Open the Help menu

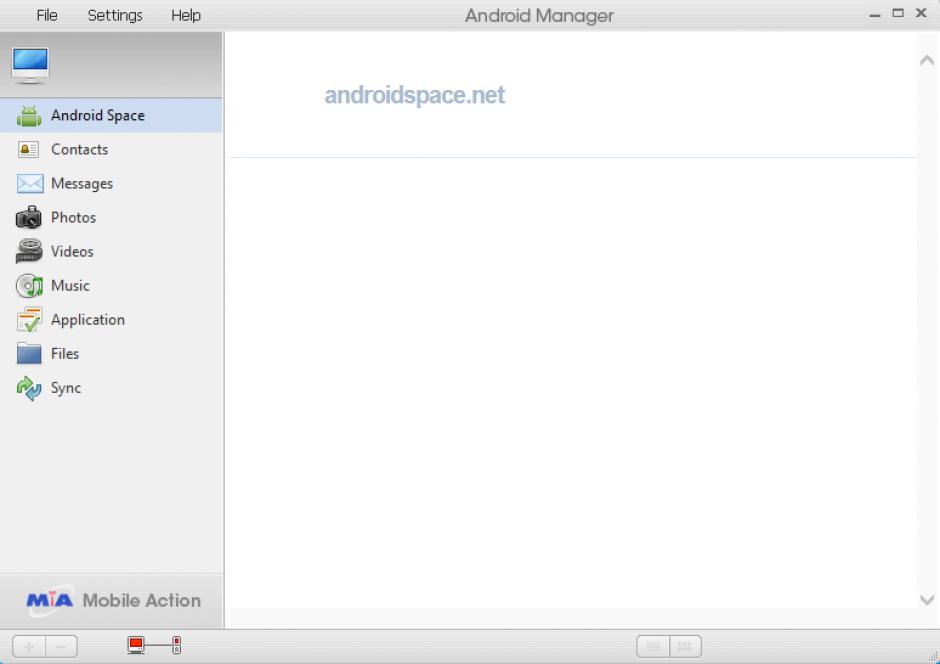click(x=186, y=15)
